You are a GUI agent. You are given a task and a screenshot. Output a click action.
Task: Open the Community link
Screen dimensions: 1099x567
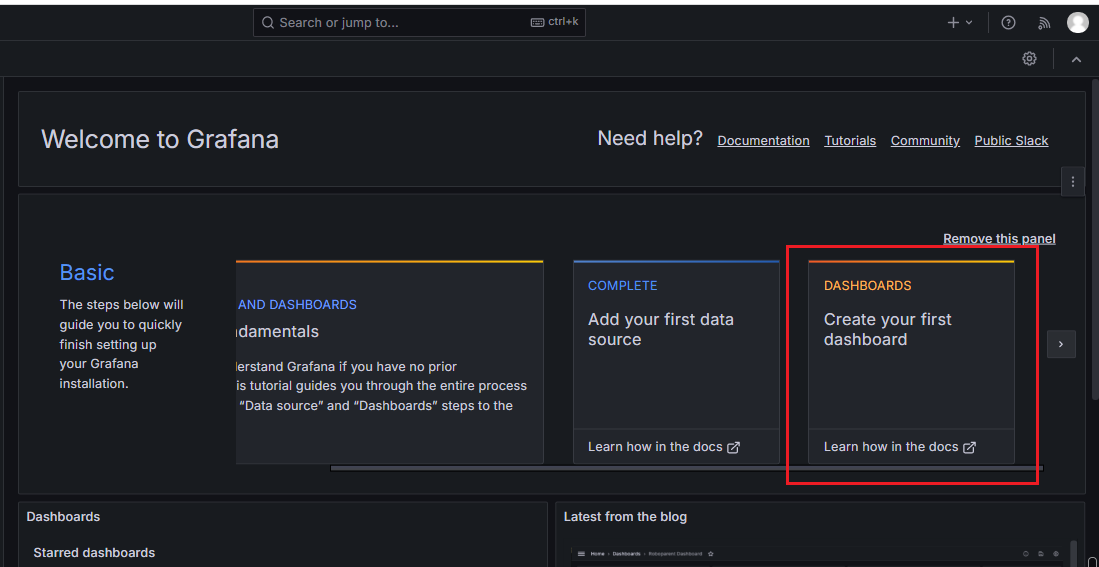click(x=925, y=141)
